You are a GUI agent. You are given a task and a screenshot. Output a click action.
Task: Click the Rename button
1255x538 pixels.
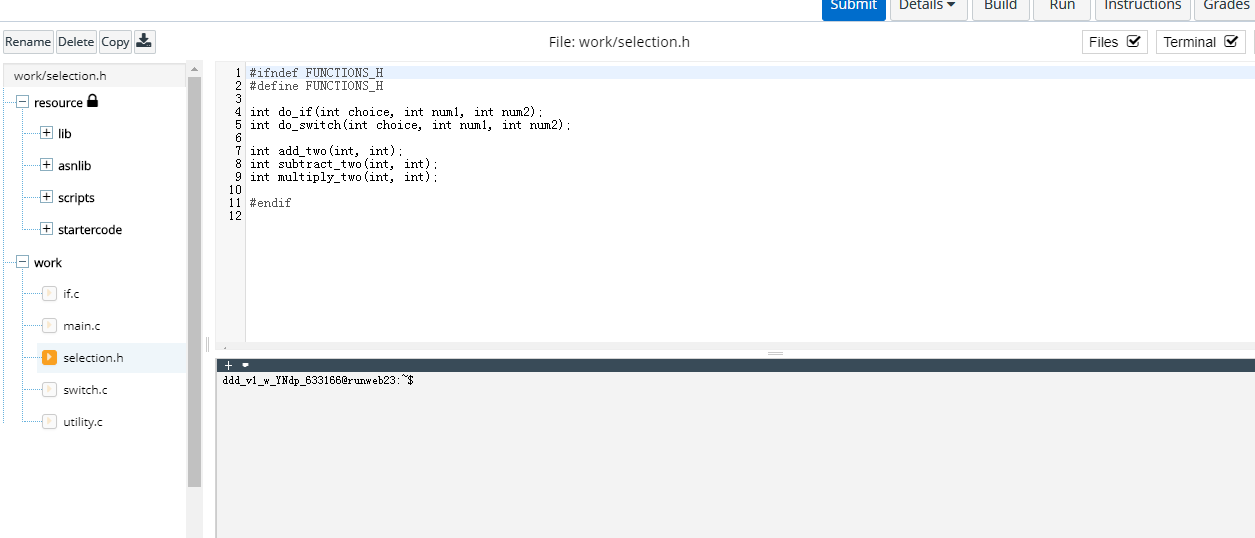click(x=28, y=42)
